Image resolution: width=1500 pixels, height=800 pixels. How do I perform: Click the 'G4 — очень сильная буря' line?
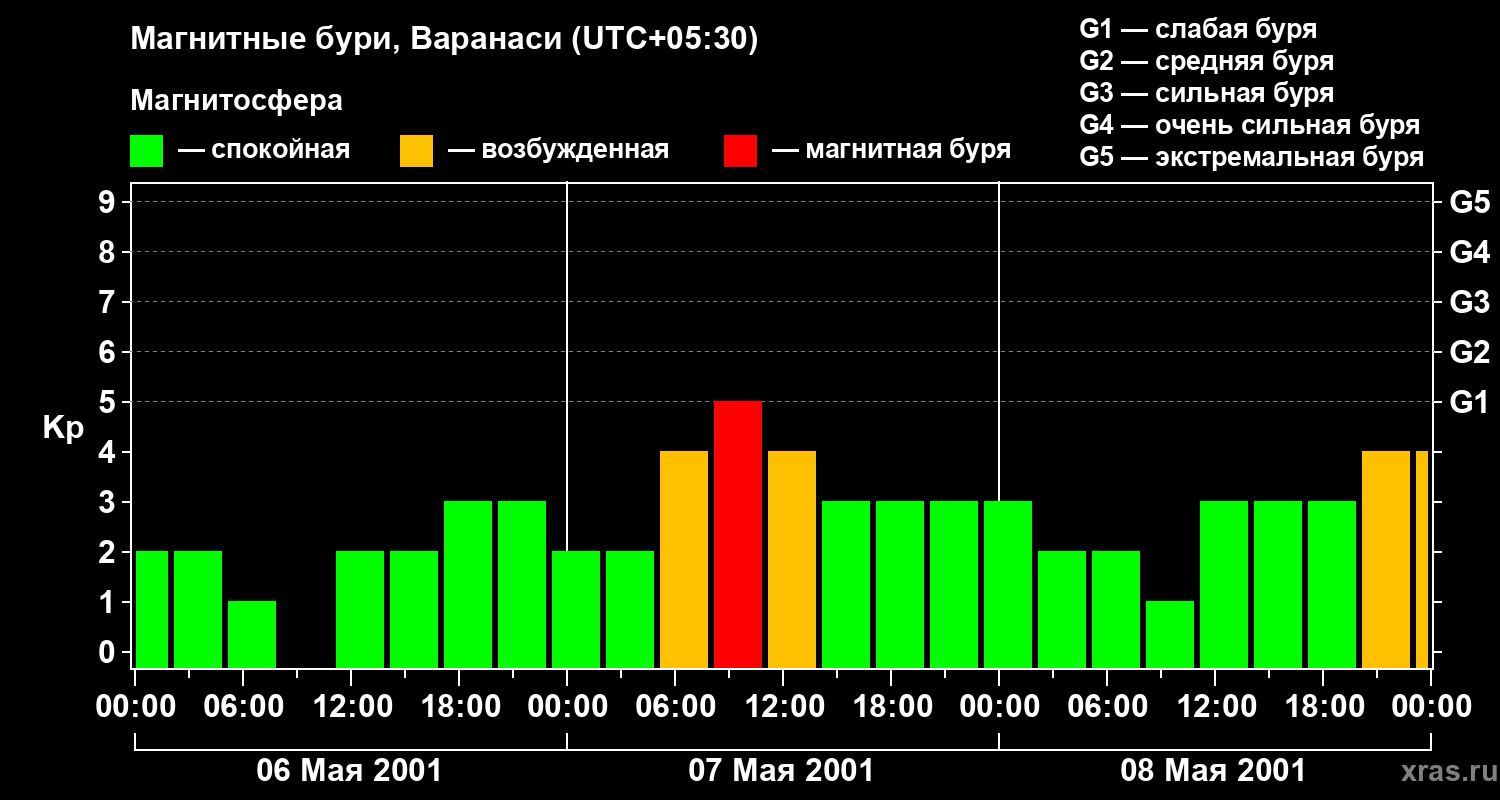pos(1249,125)
